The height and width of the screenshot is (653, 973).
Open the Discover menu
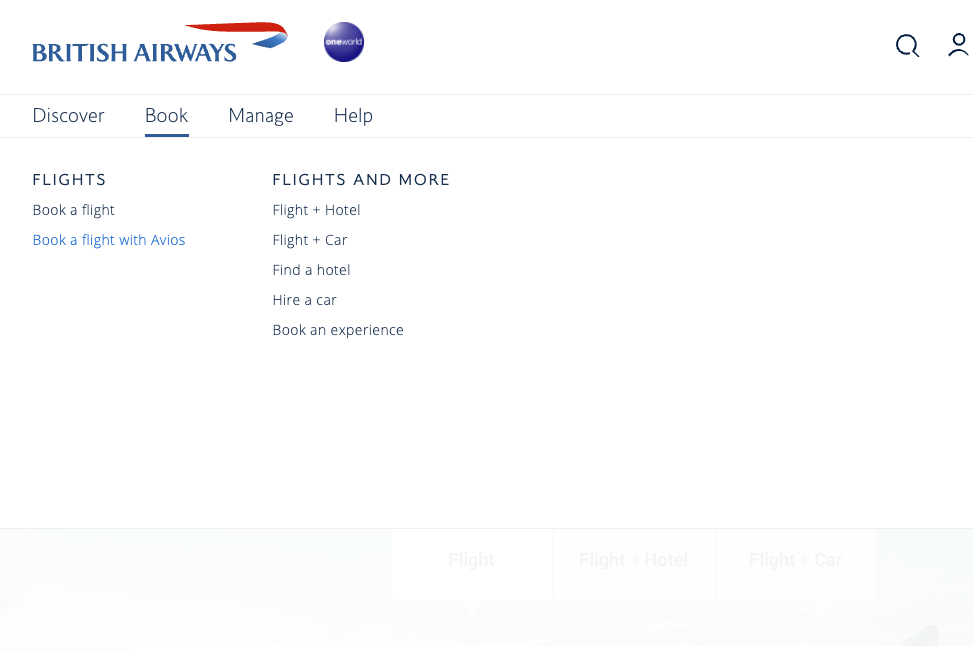(x=68, y=115)
